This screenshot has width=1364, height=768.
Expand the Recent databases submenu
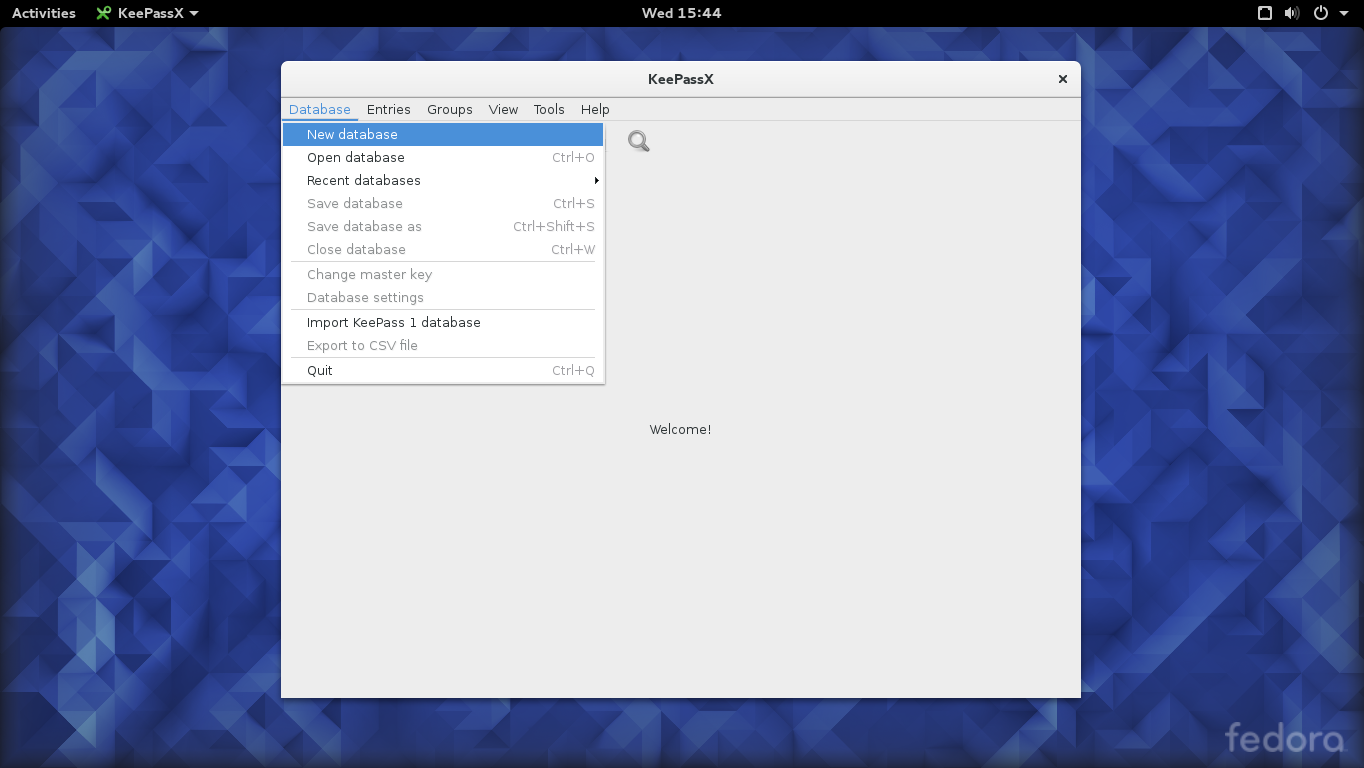(x=443, y=180)
